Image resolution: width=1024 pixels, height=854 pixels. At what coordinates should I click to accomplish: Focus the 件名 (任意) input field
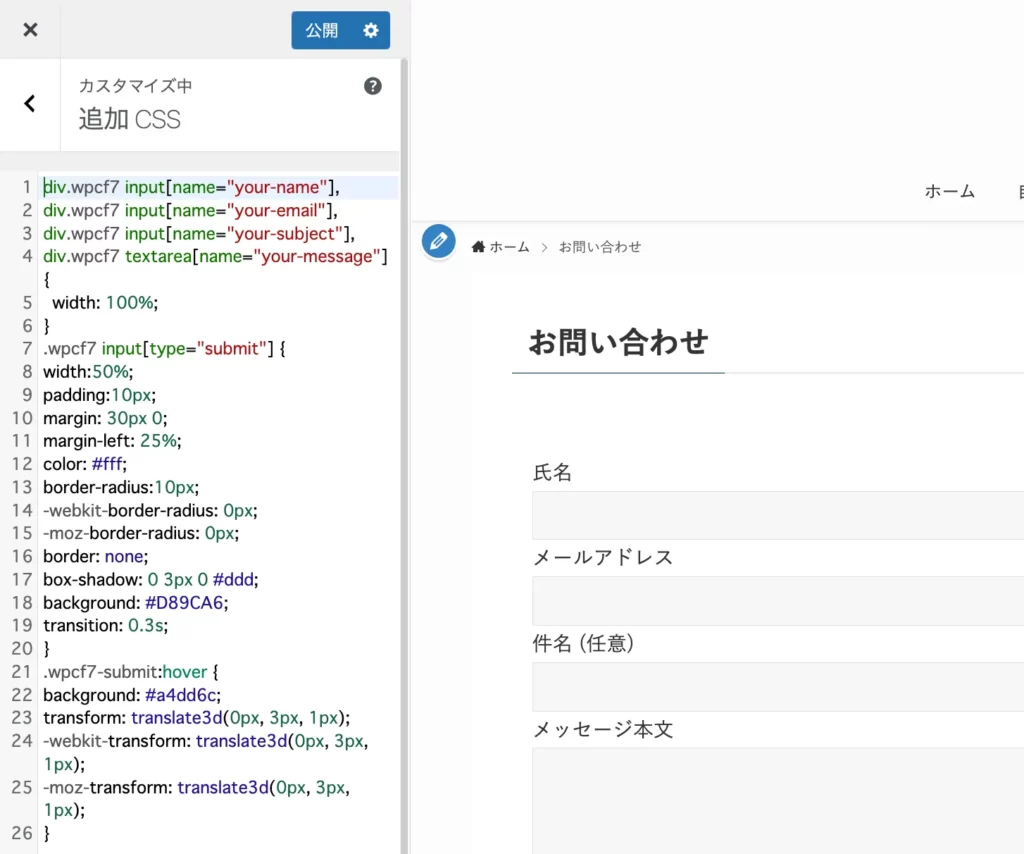click(x=778, y=687)
